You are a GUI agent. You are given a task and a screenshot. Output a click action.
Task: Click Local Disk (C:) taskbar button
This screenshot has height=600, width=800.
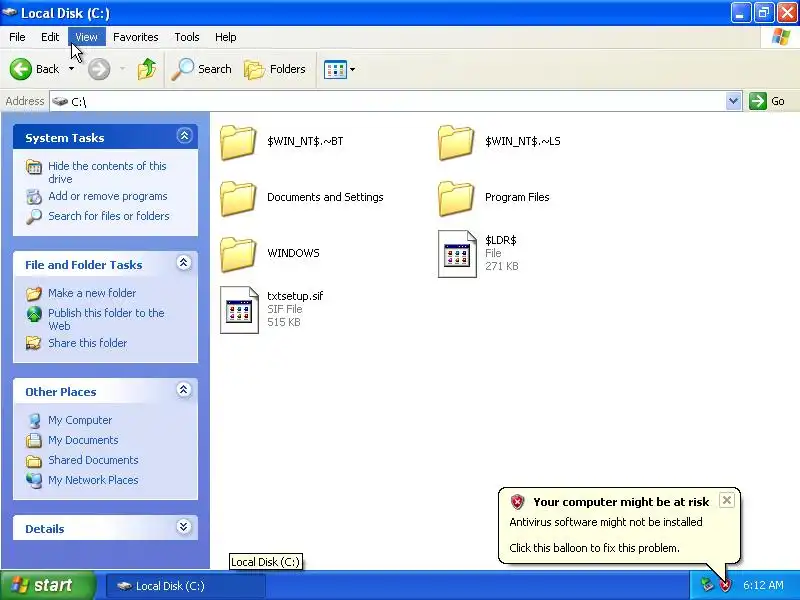185,586
